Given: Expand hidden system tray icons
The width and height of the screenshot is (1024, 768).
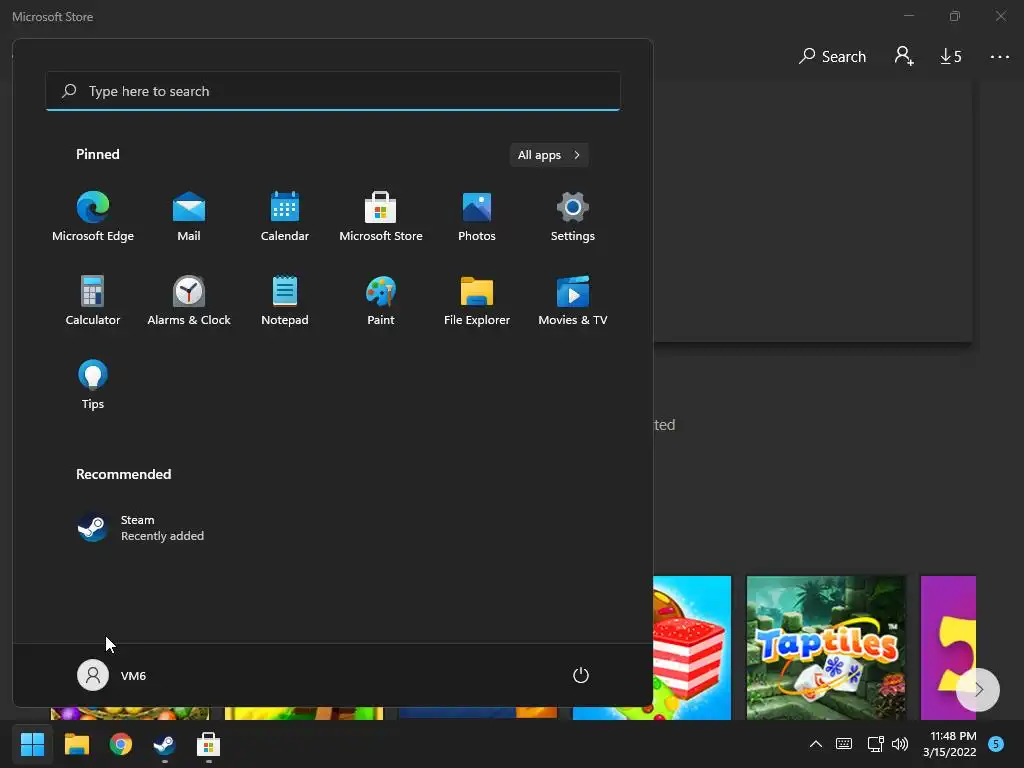Looking at the screenshot, I should [x=816, y=744].
